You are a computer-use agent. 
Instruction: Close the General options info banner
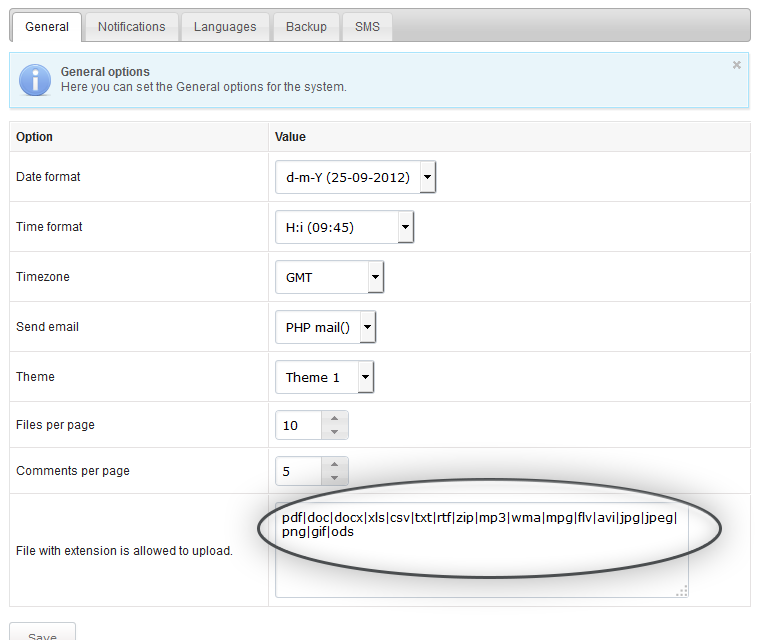tap(737, 65)
